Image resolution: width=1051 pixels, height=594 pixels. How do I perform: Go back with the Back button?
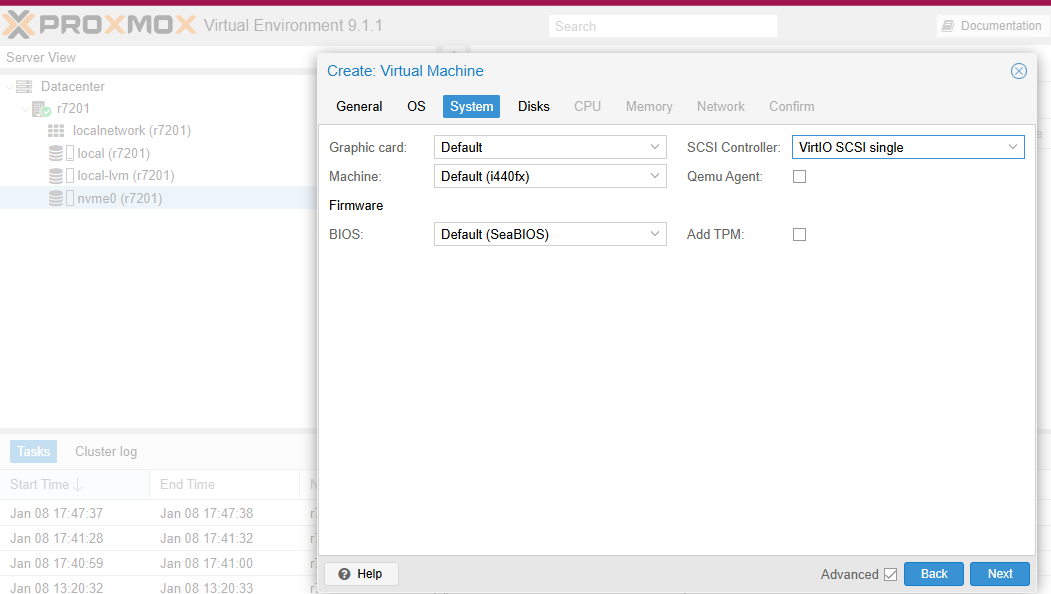[x=933, y=574]
